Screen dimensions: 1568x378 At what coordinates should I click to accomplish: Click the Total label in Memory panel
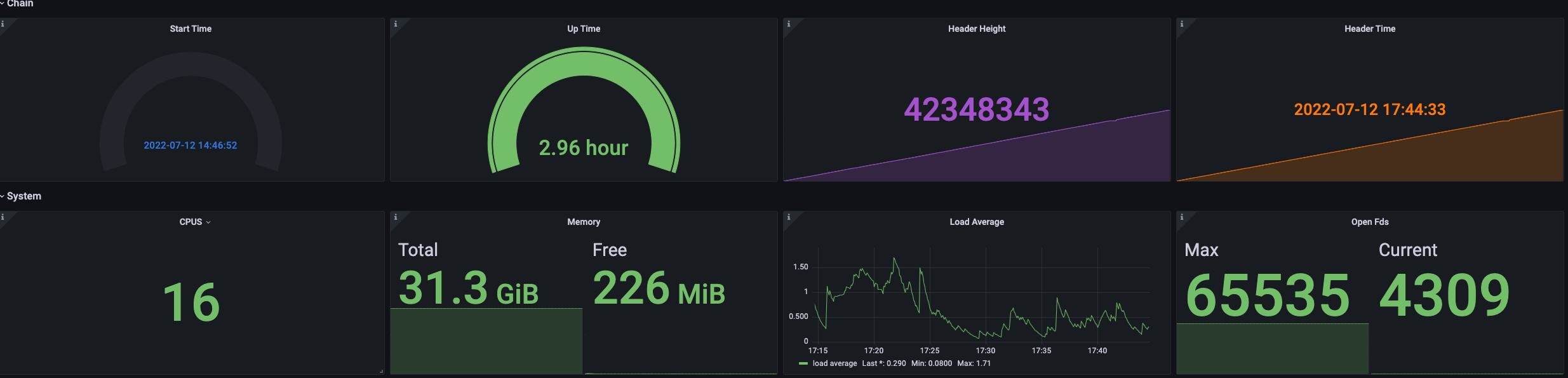418,250
